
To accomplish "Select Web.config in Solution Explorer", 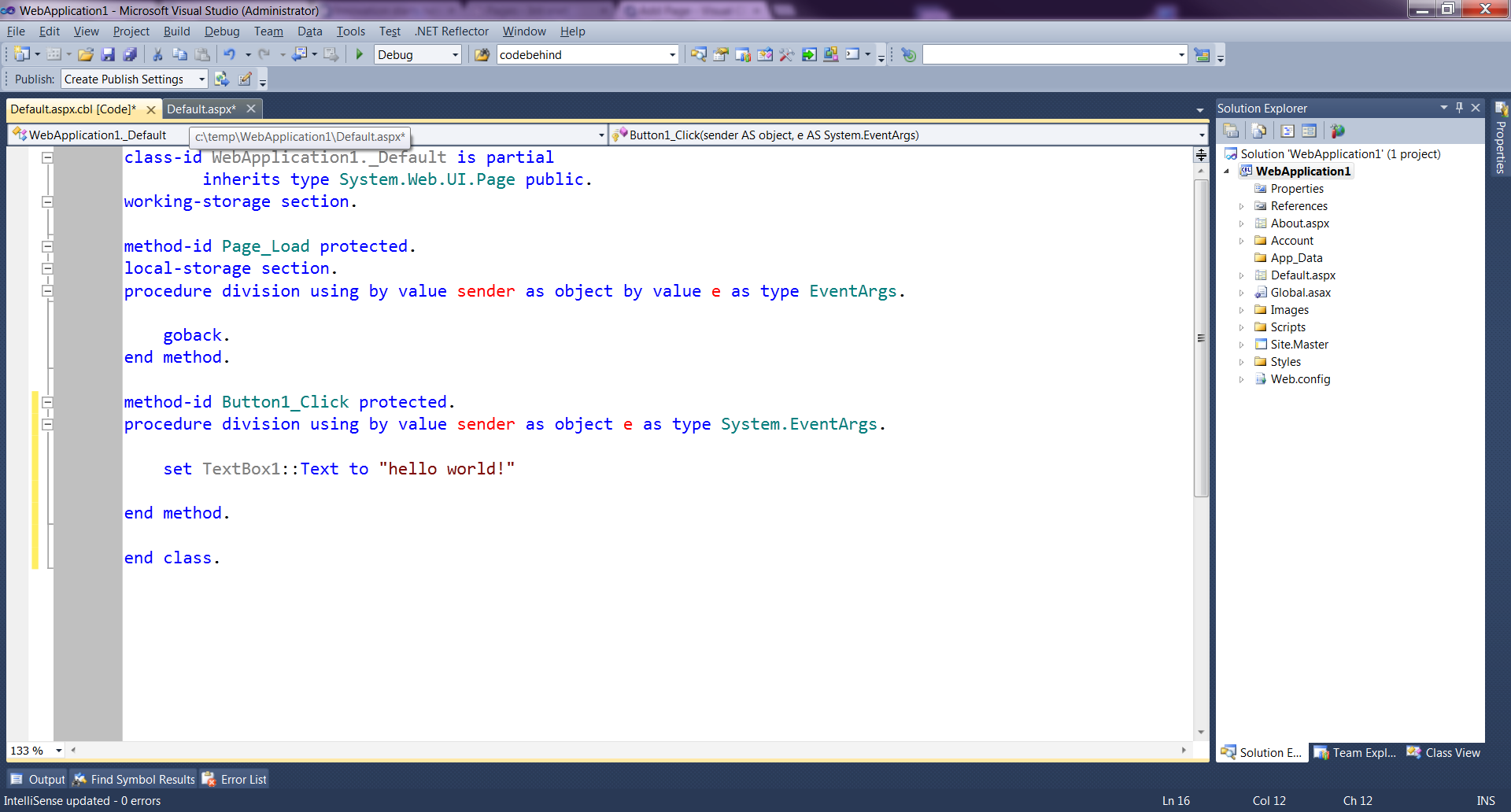I will click(x=1300, y=379).
